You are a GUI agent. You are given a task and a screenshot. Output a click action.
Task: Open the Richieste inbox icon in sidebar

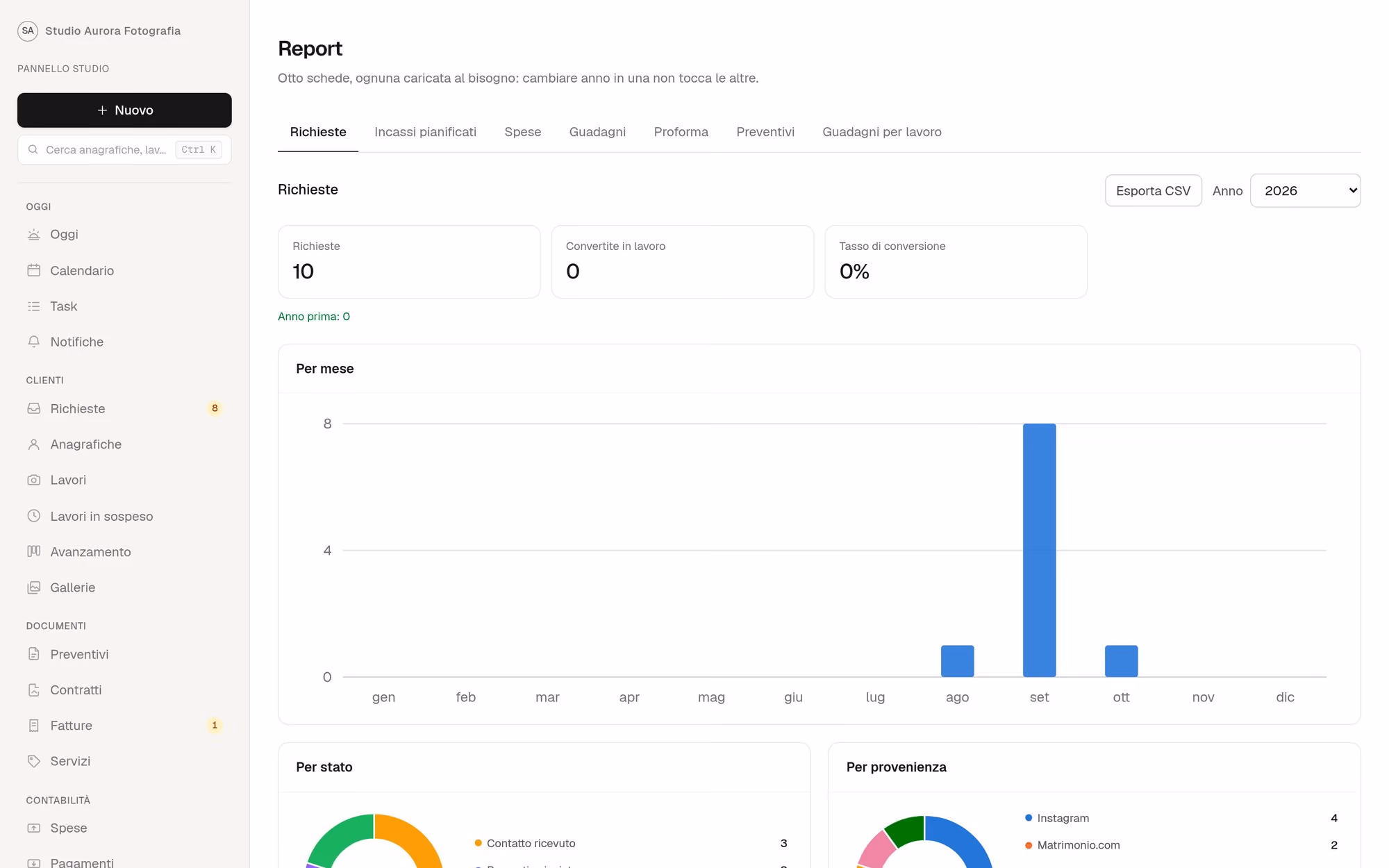click(x=33, y=409)
